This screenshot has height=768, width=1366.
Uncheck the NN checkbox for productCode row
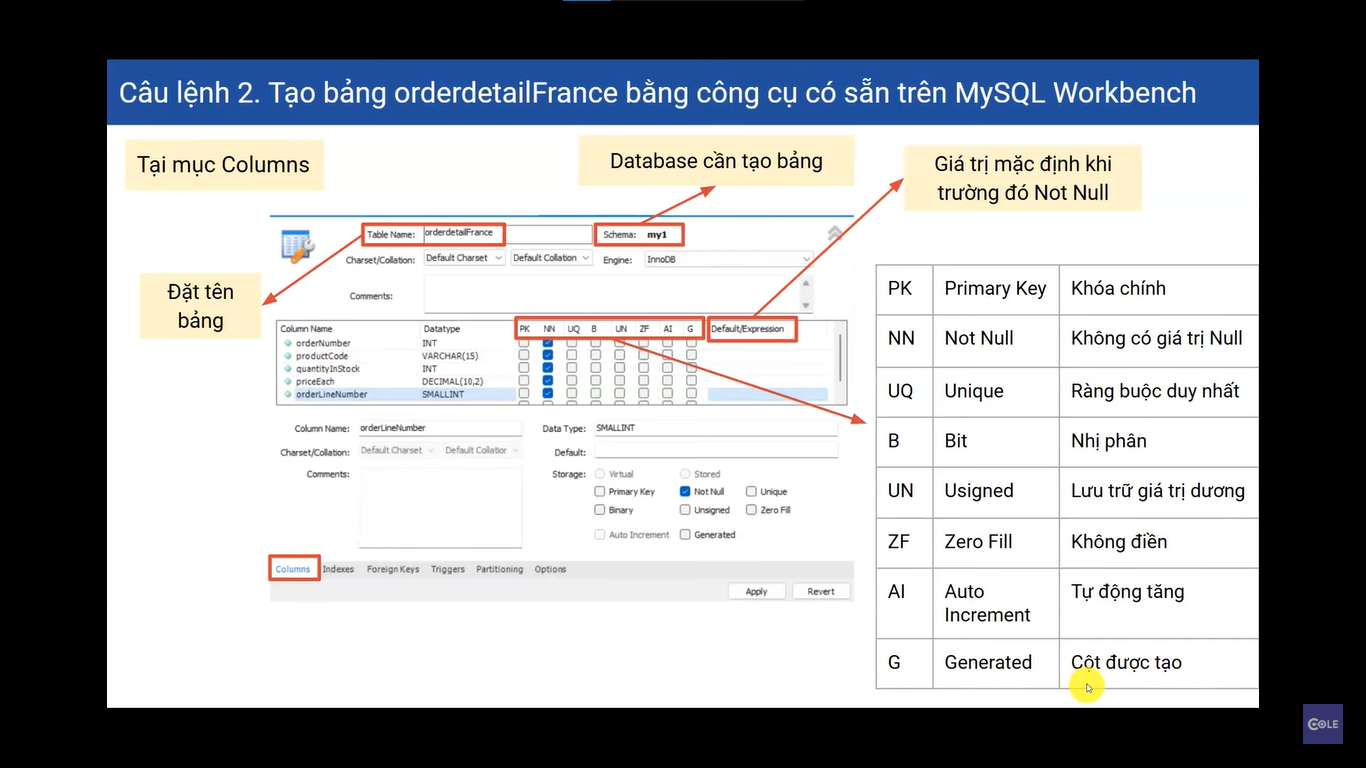[x=548, y=356]
